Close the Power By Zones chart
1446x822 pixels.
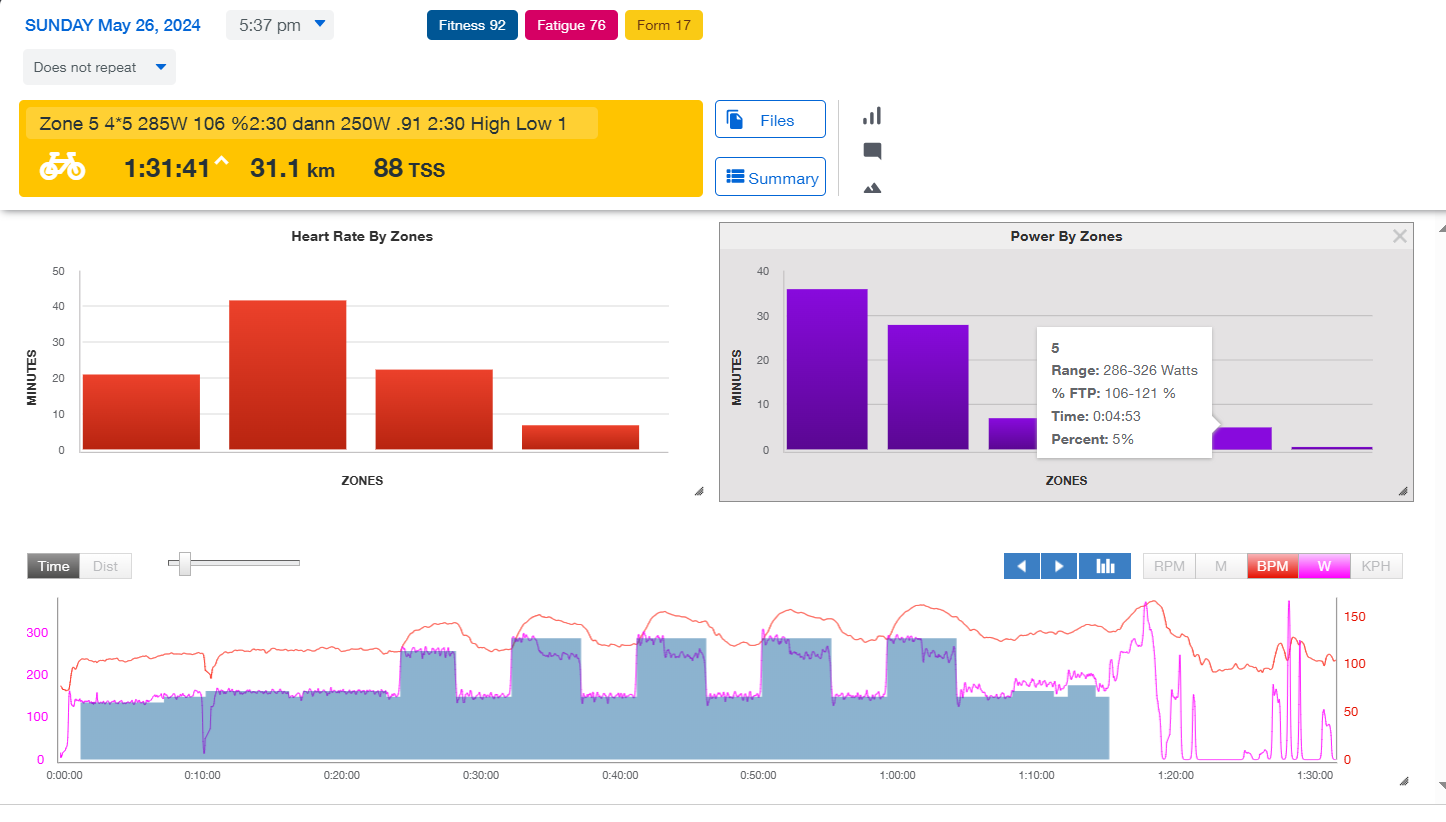(x=1400, y=236)
